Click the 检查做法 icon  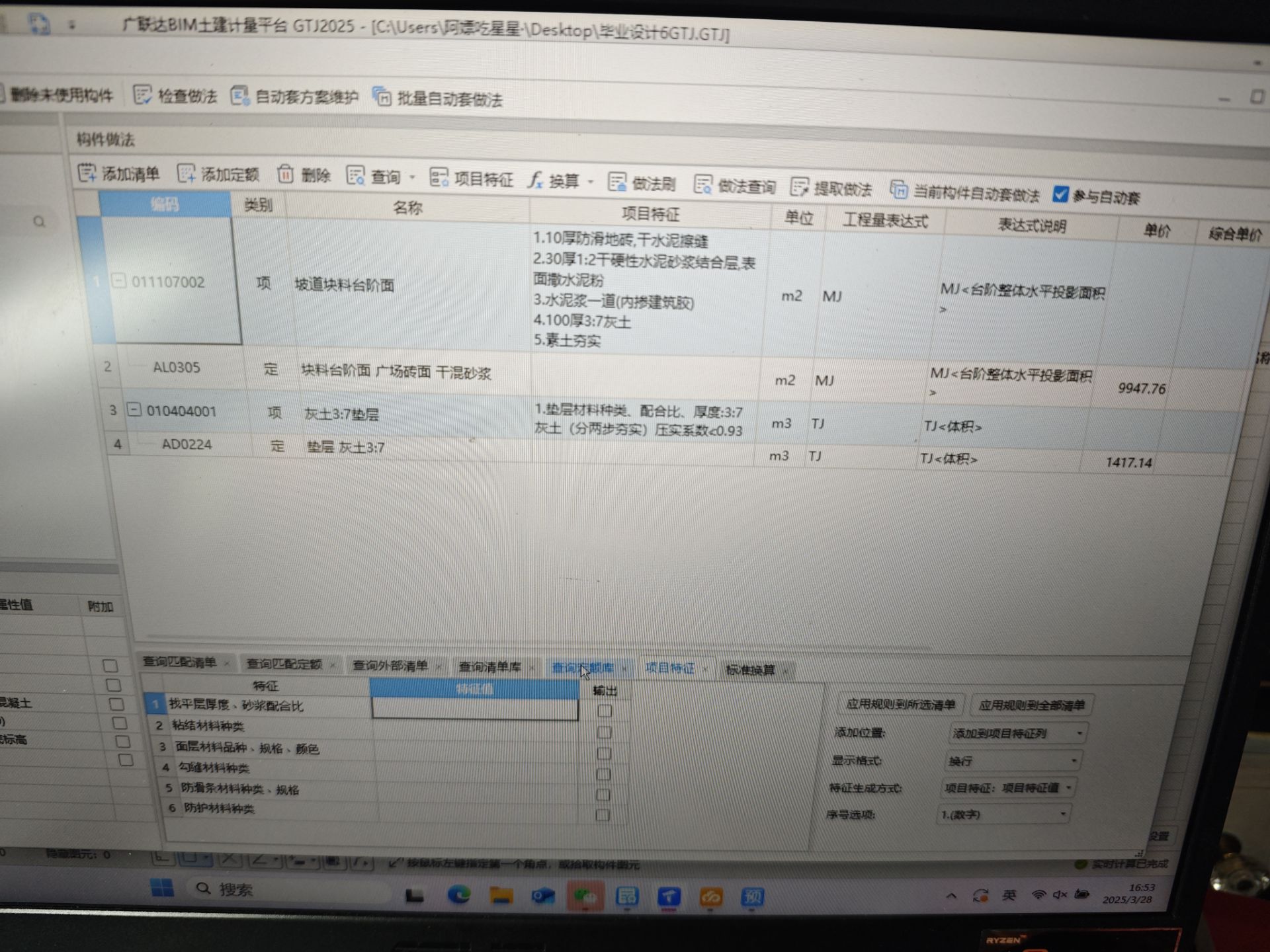[142, 95]
